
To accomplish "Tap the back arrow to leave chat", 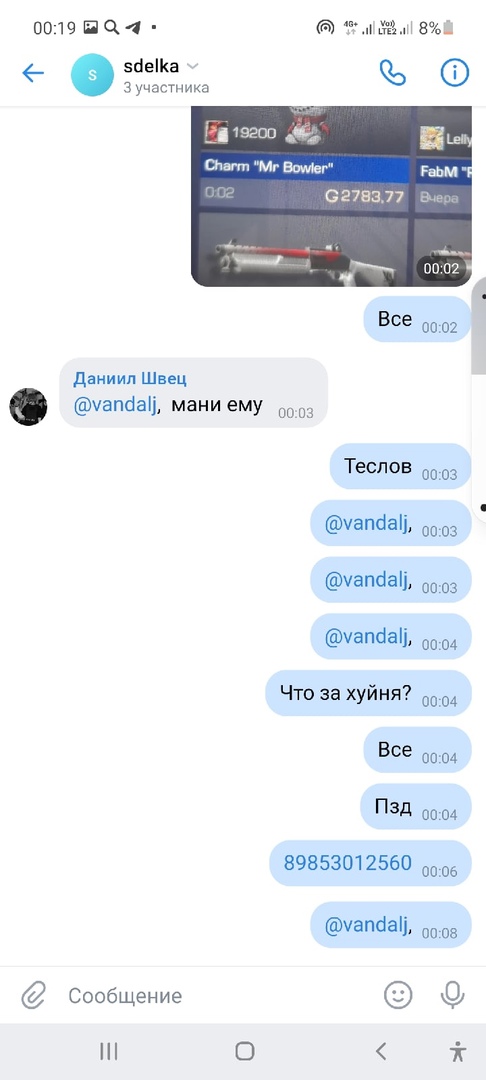I will (32, 73).
